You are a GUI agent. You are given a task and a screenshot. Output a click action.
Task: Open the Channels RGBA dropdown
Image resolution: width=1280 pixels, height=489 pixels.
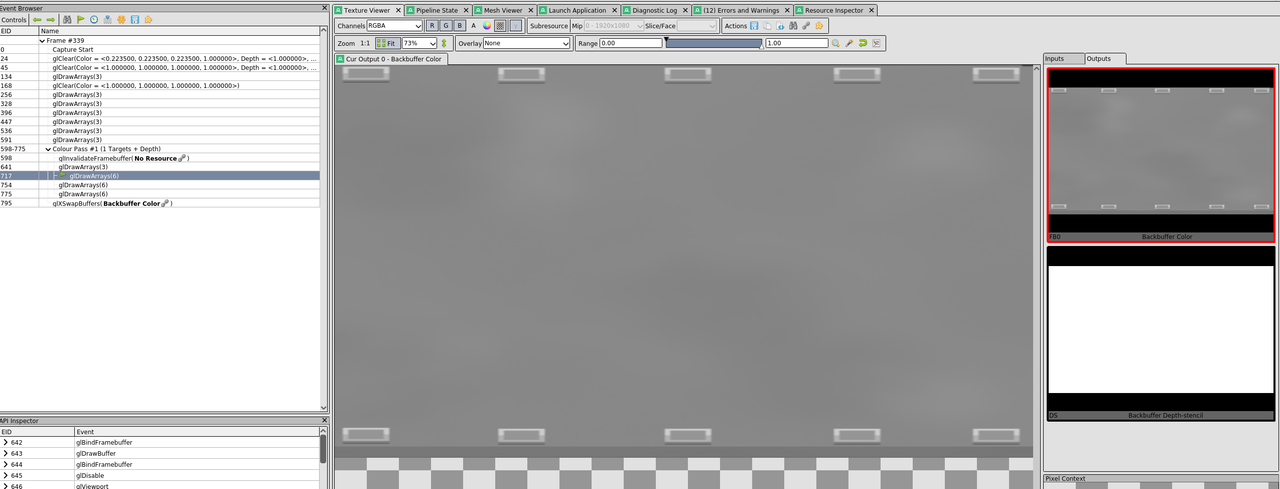pos(394,25)
